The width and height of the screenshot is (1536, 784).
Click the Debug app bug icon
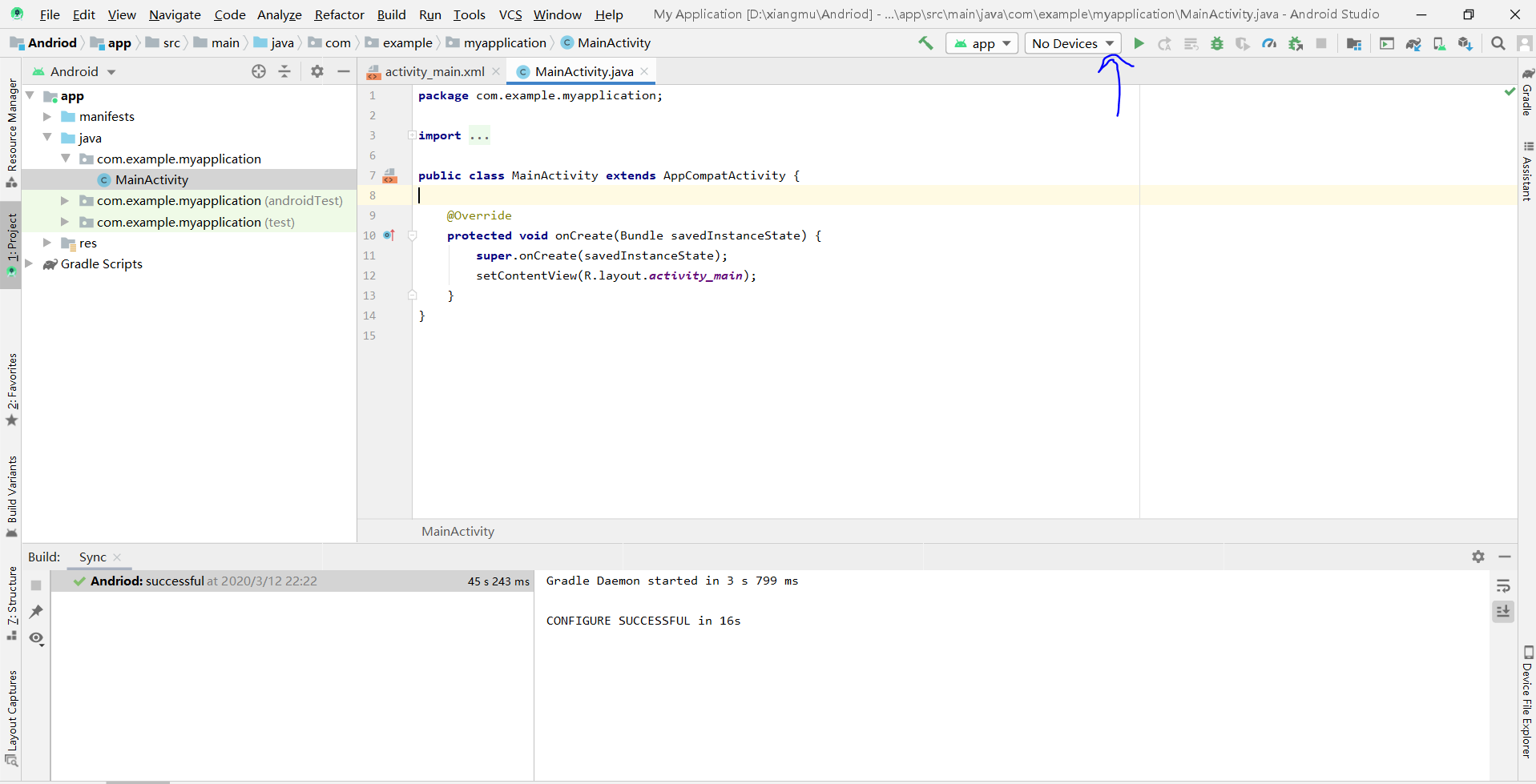coord(1217,43)
